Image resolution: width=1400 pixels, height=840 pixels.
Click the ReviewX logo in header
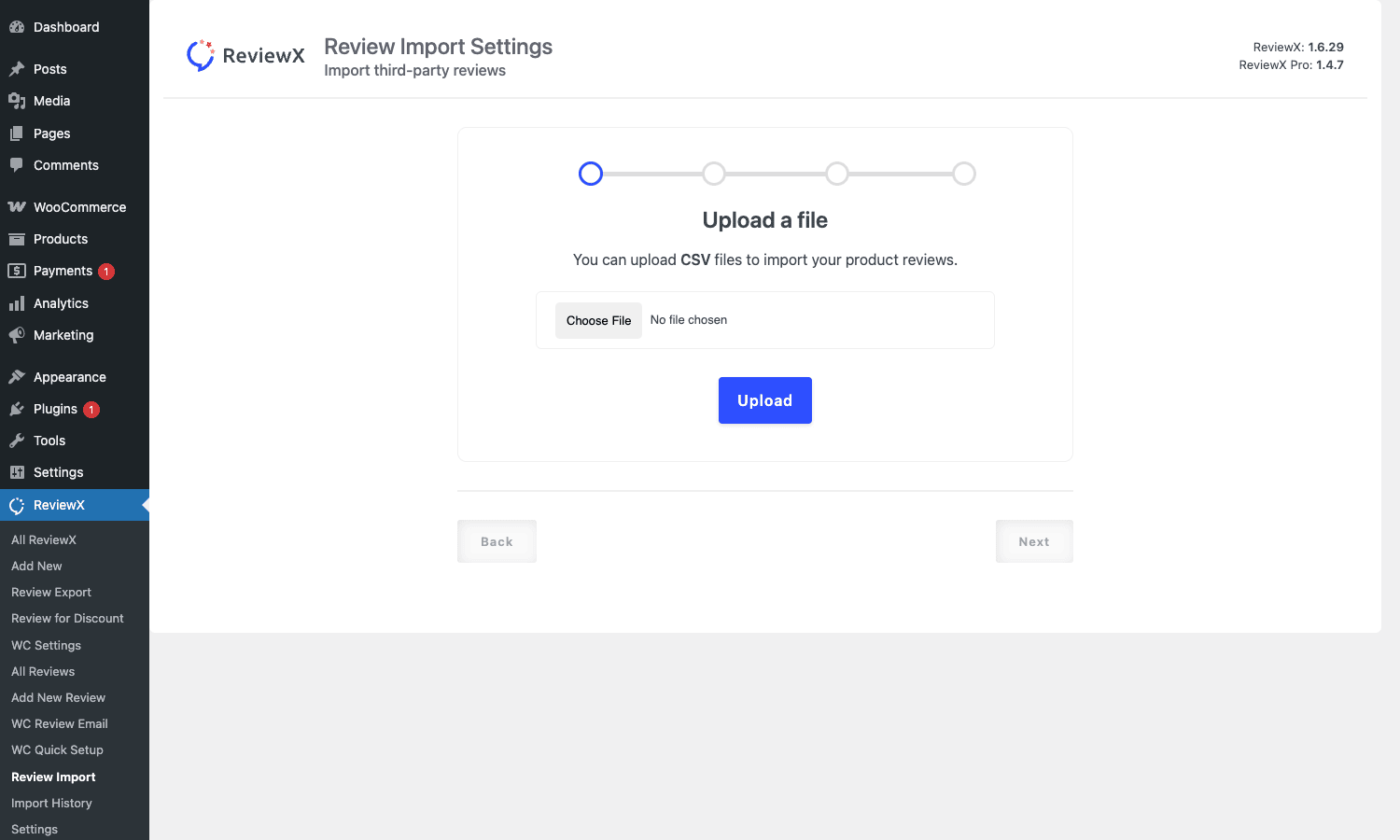click(x=245, y=55)
